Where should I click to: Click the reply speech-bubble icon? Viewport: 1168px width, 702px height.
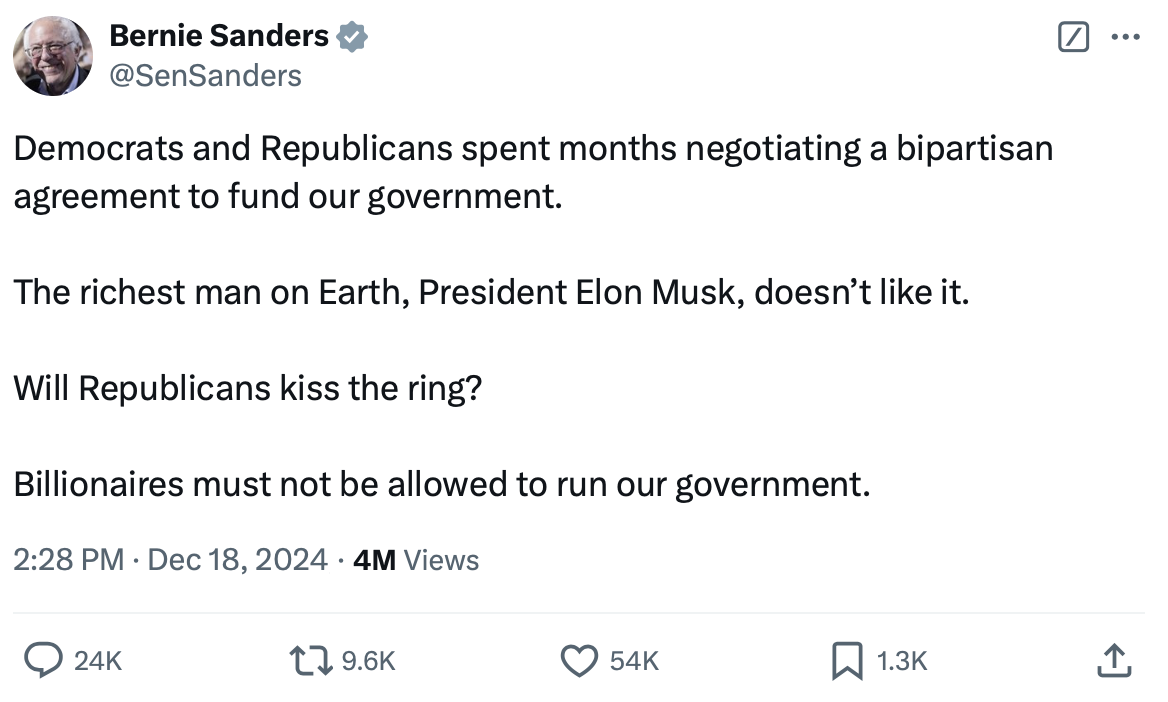tap(43, 659)
